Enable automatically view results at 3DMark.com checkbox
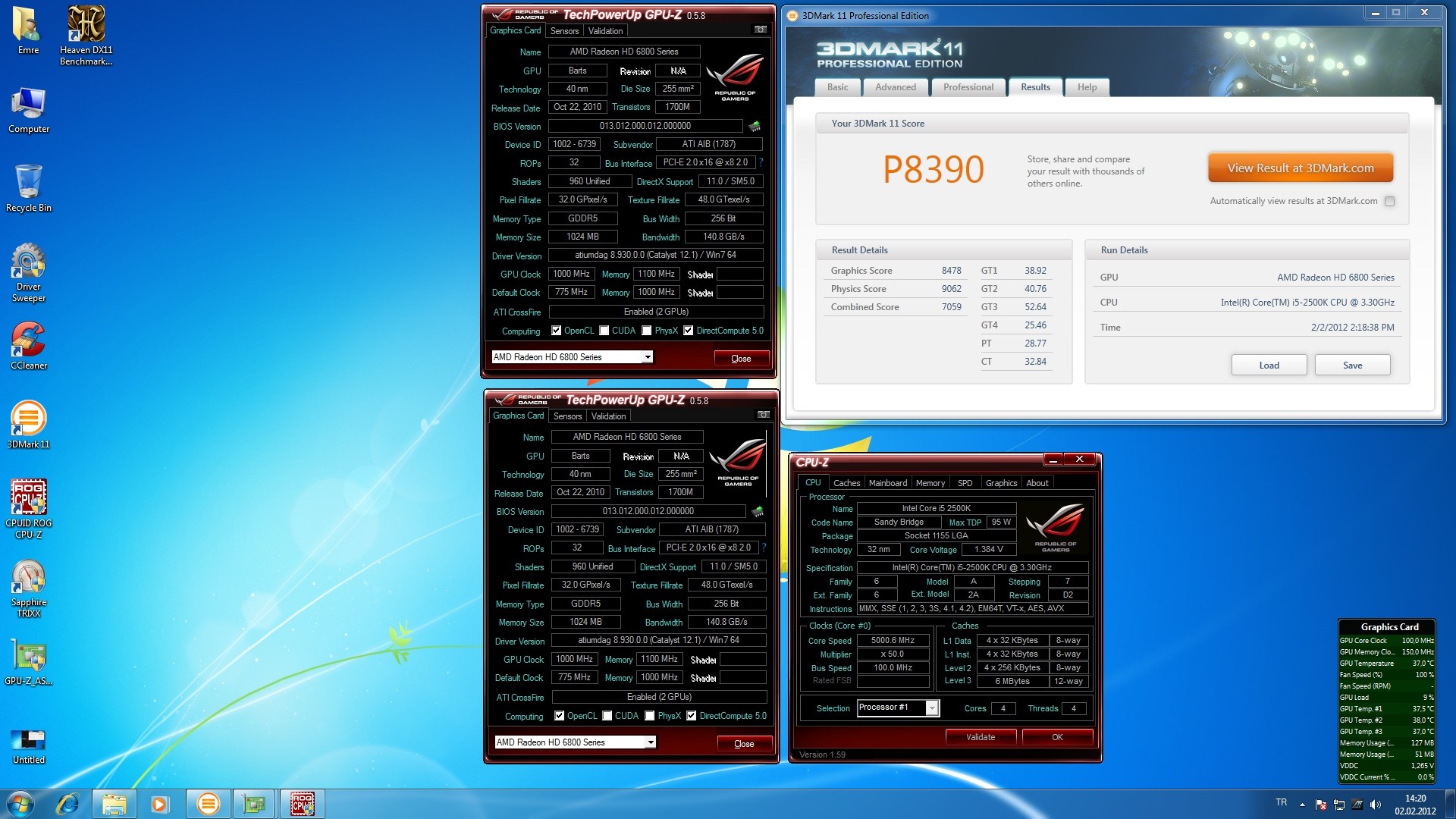1456x819 pixels. (1389, 201)
